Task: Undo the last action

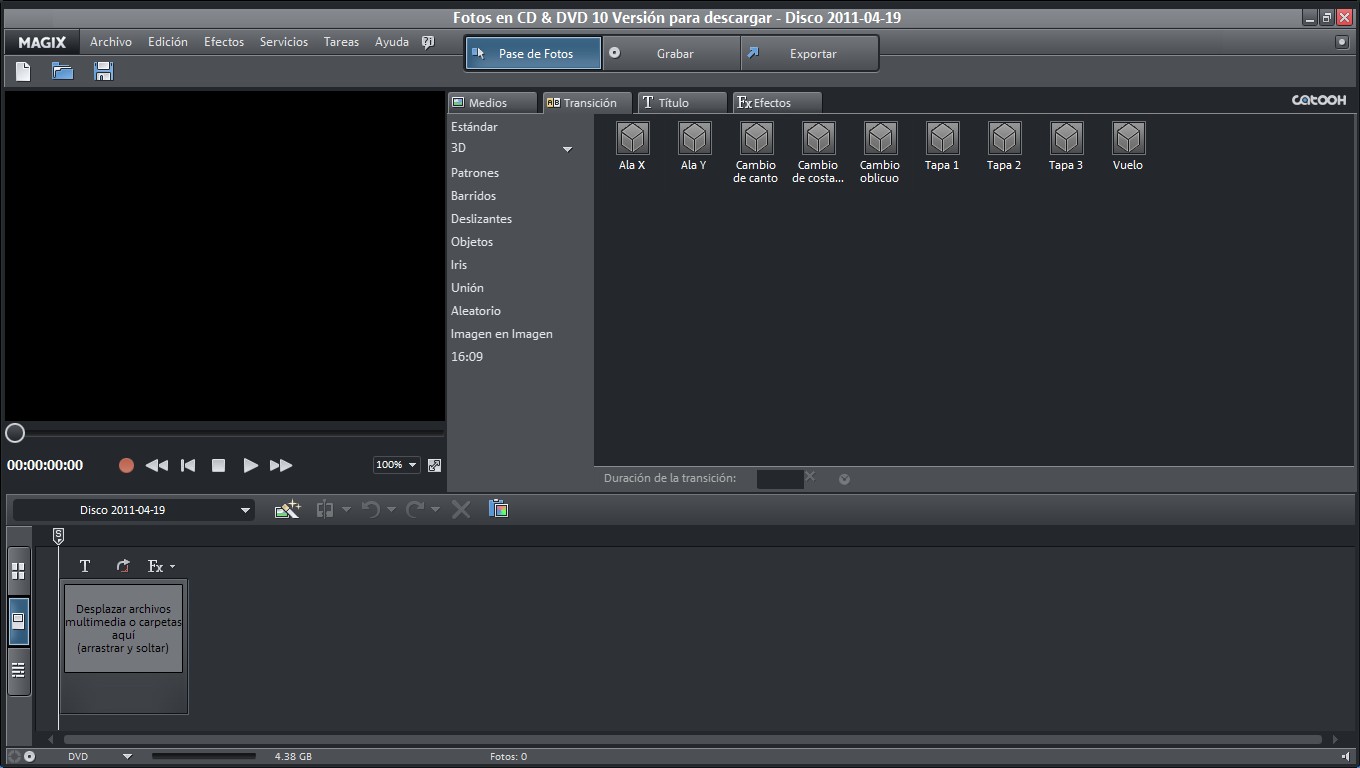Action: tap(370, 509)
